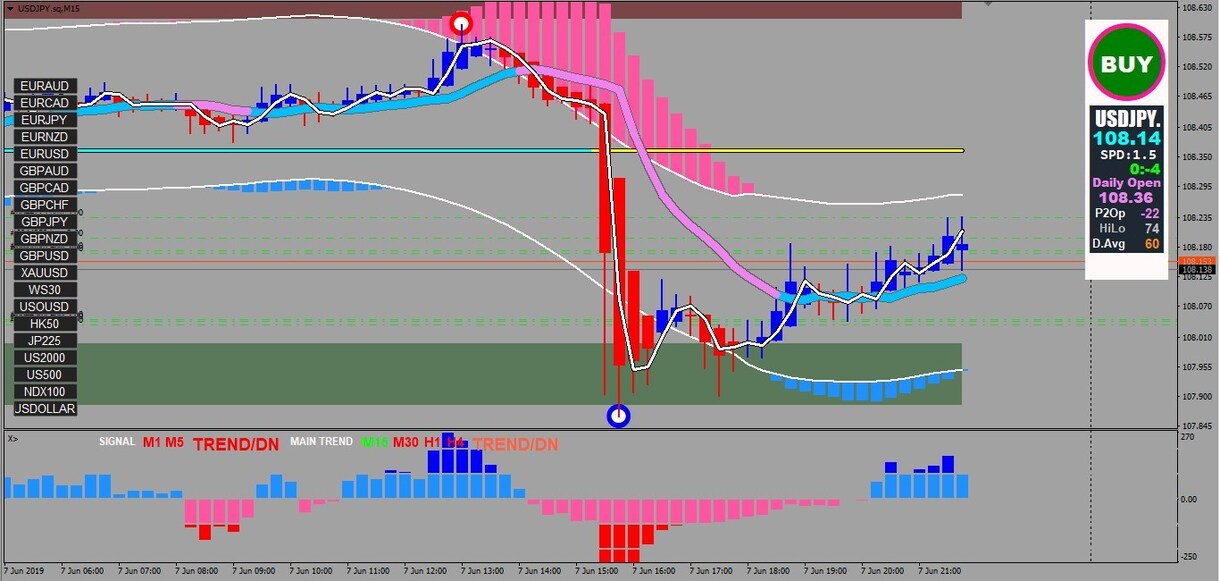Click the cyan 108.14 price value

pos(1127,139)
